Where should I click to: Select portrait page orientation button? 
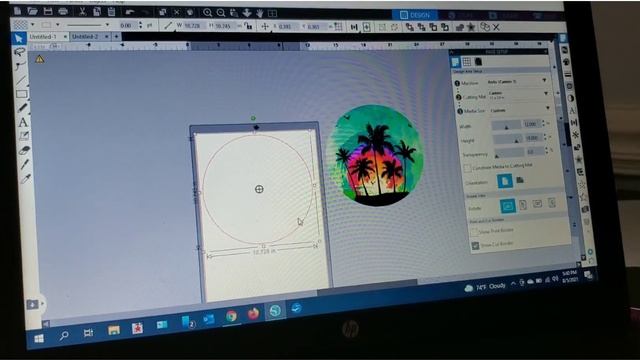[x=505, y=181]
